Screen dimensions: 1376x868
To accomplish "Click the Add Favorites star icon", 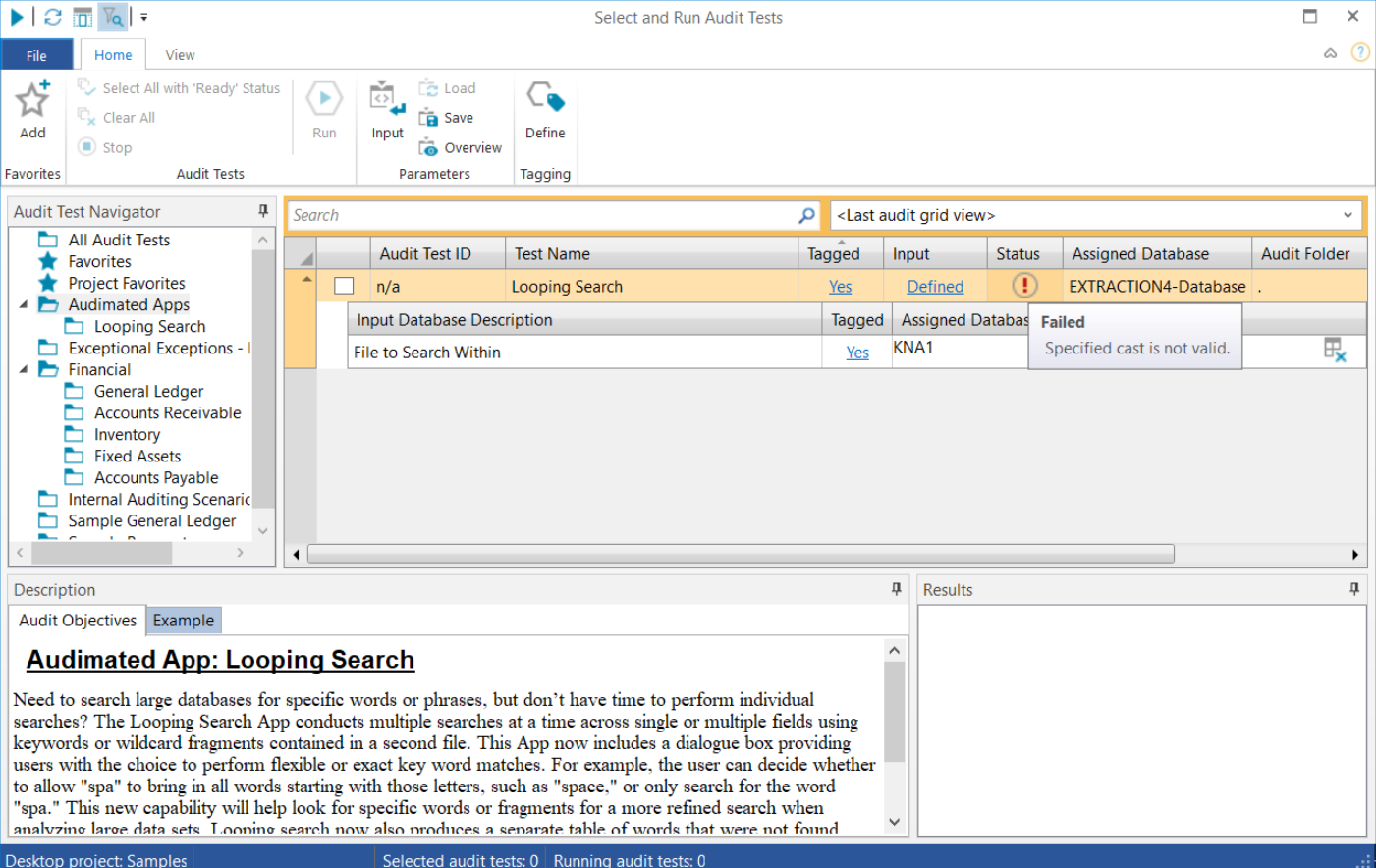I will 32,100.
